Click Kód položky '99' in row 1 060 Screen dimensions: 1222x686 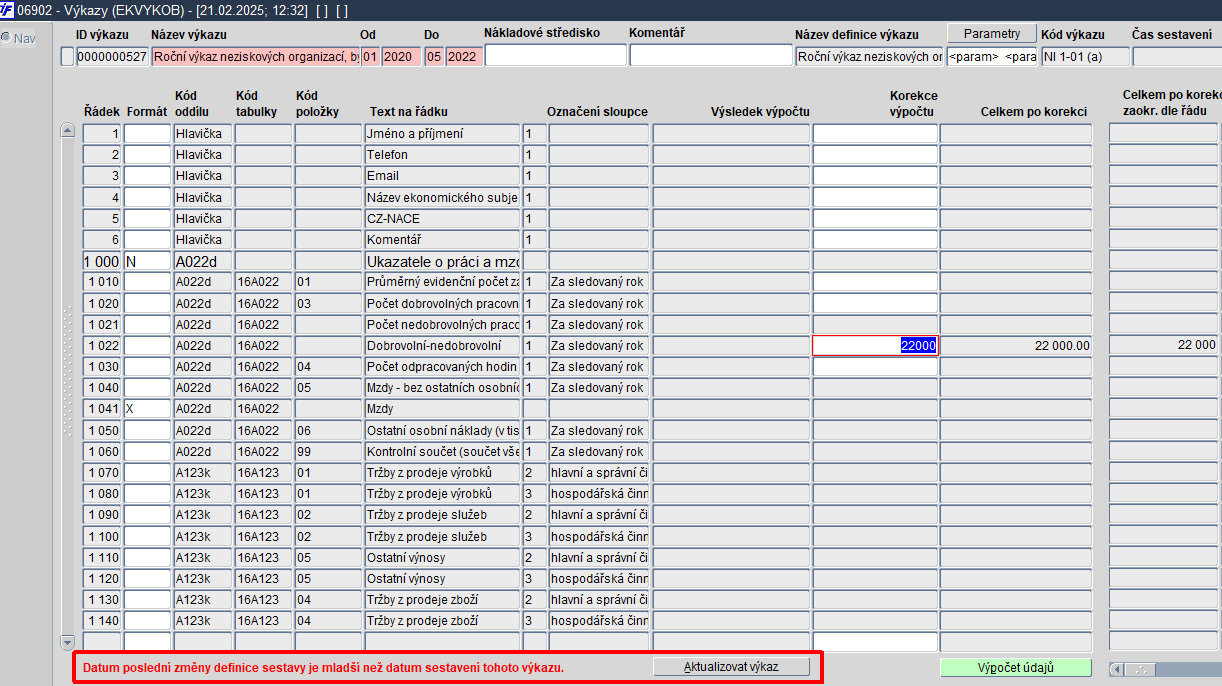(x=327, y=451)
